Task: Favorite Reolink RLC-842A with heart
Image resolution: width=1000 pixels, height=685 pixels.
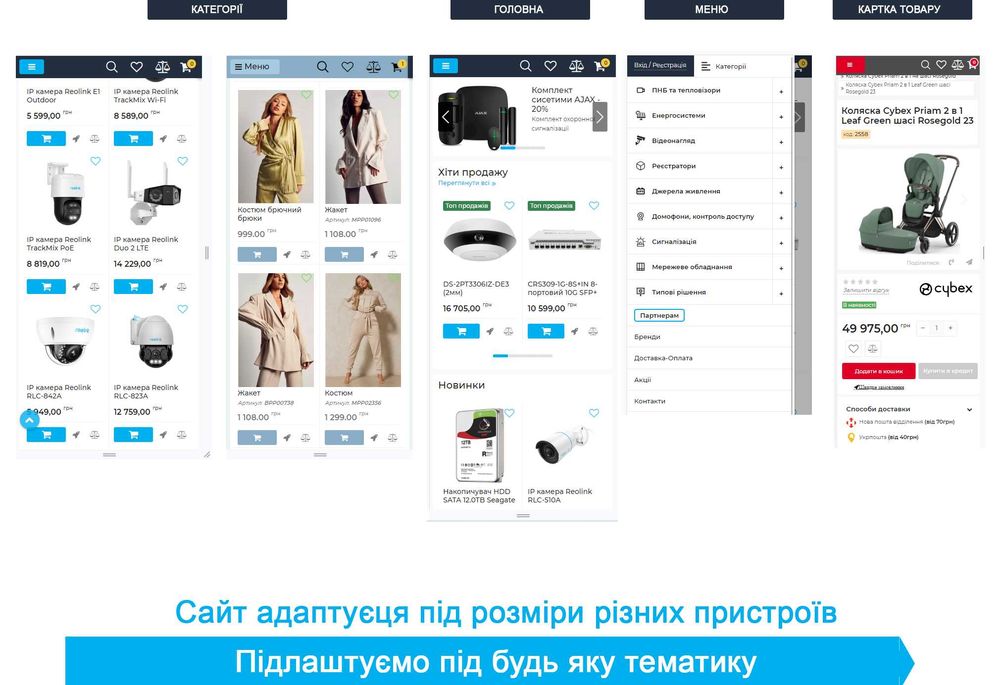Action: coord(96,309)
